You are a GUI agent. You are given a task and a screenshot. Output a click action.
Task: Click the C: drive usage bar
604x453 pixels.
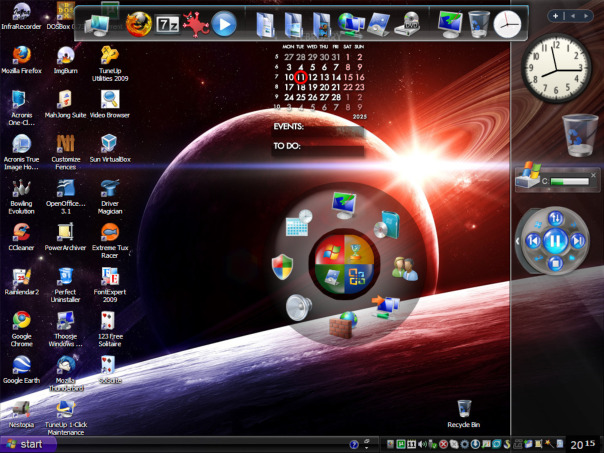568,182
